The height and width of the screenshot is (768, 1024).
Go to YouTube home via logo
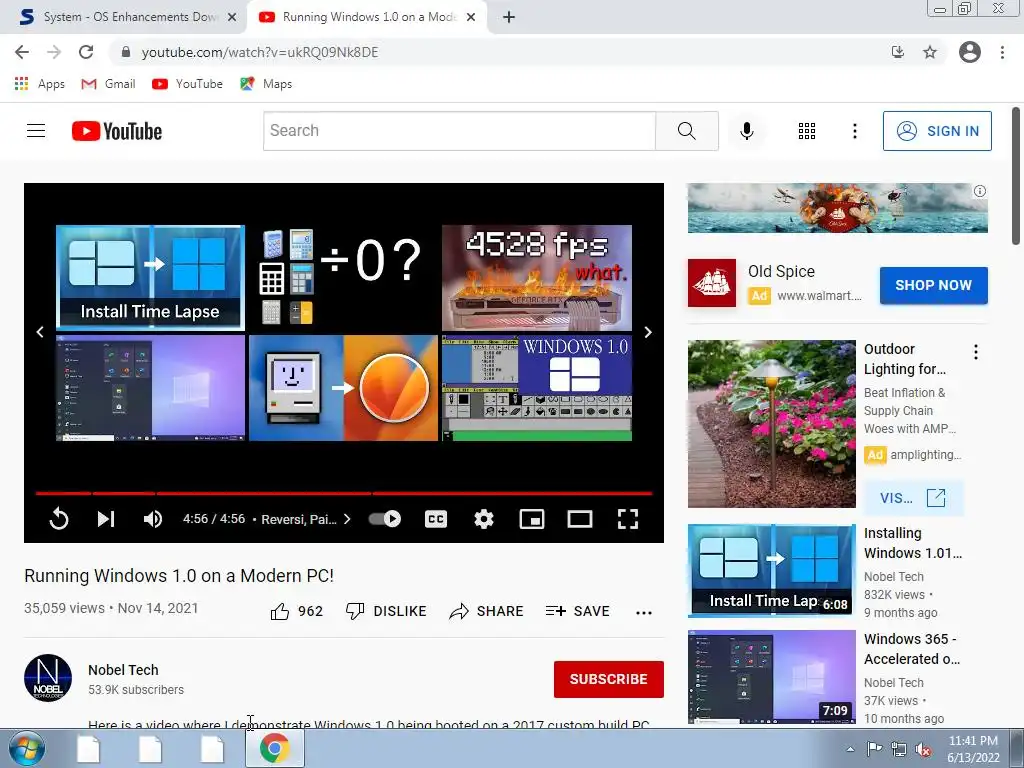coord(117,131)
